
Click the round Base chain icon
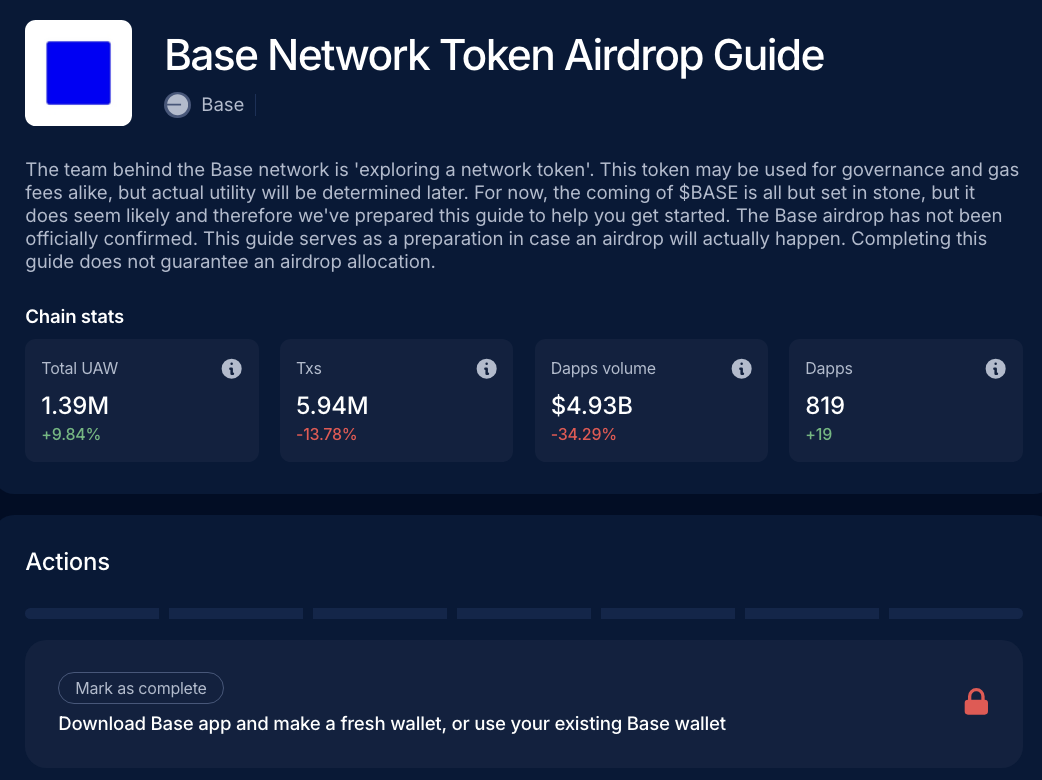[178, 105]
